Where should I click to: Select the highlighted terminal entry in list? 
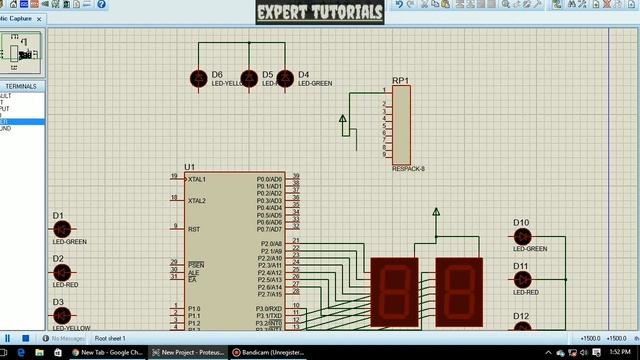pyautogui.click(x=22, y=122)
